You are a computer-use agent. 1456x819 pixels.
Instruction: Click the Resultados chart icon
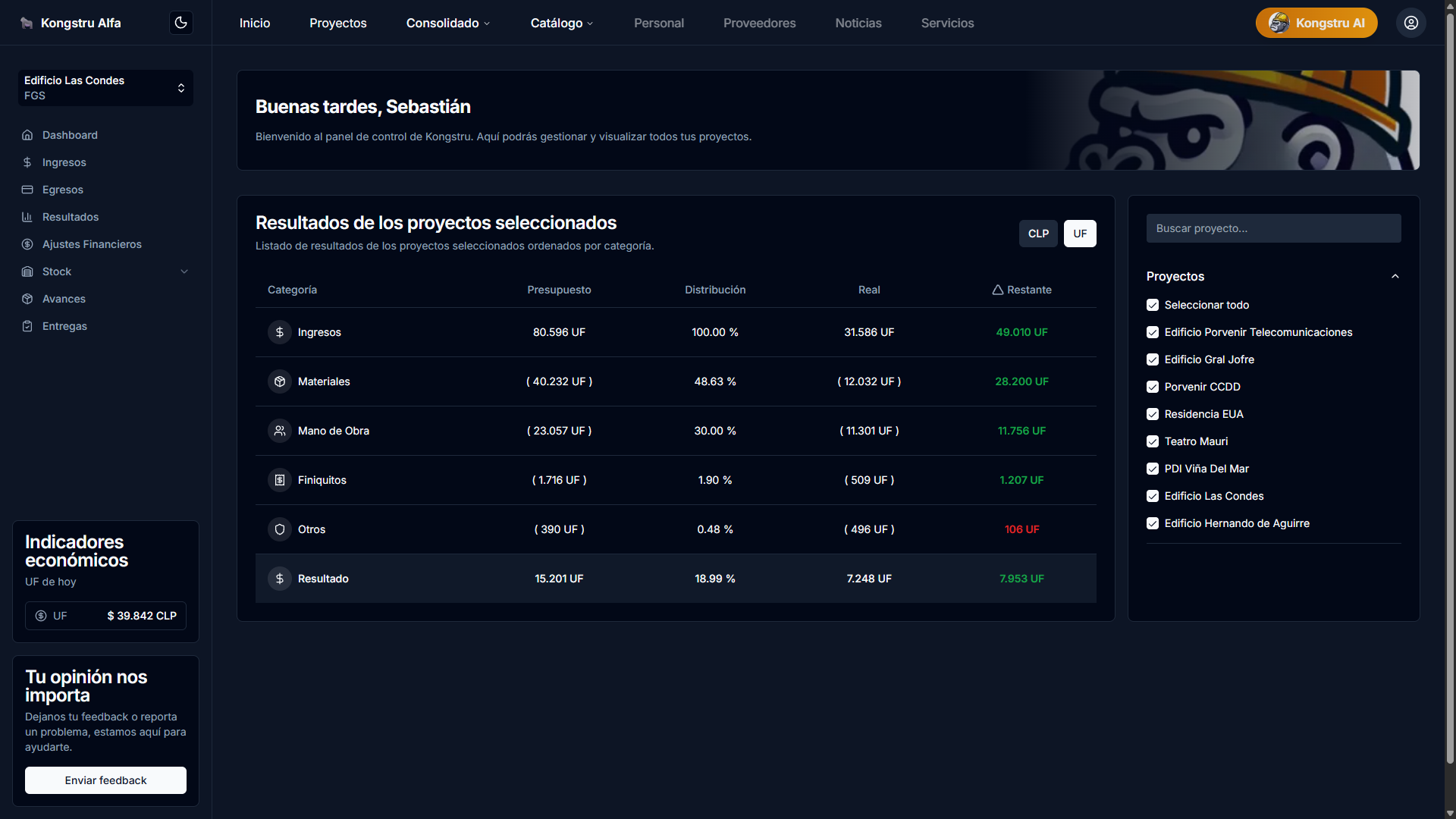(27, 217)
